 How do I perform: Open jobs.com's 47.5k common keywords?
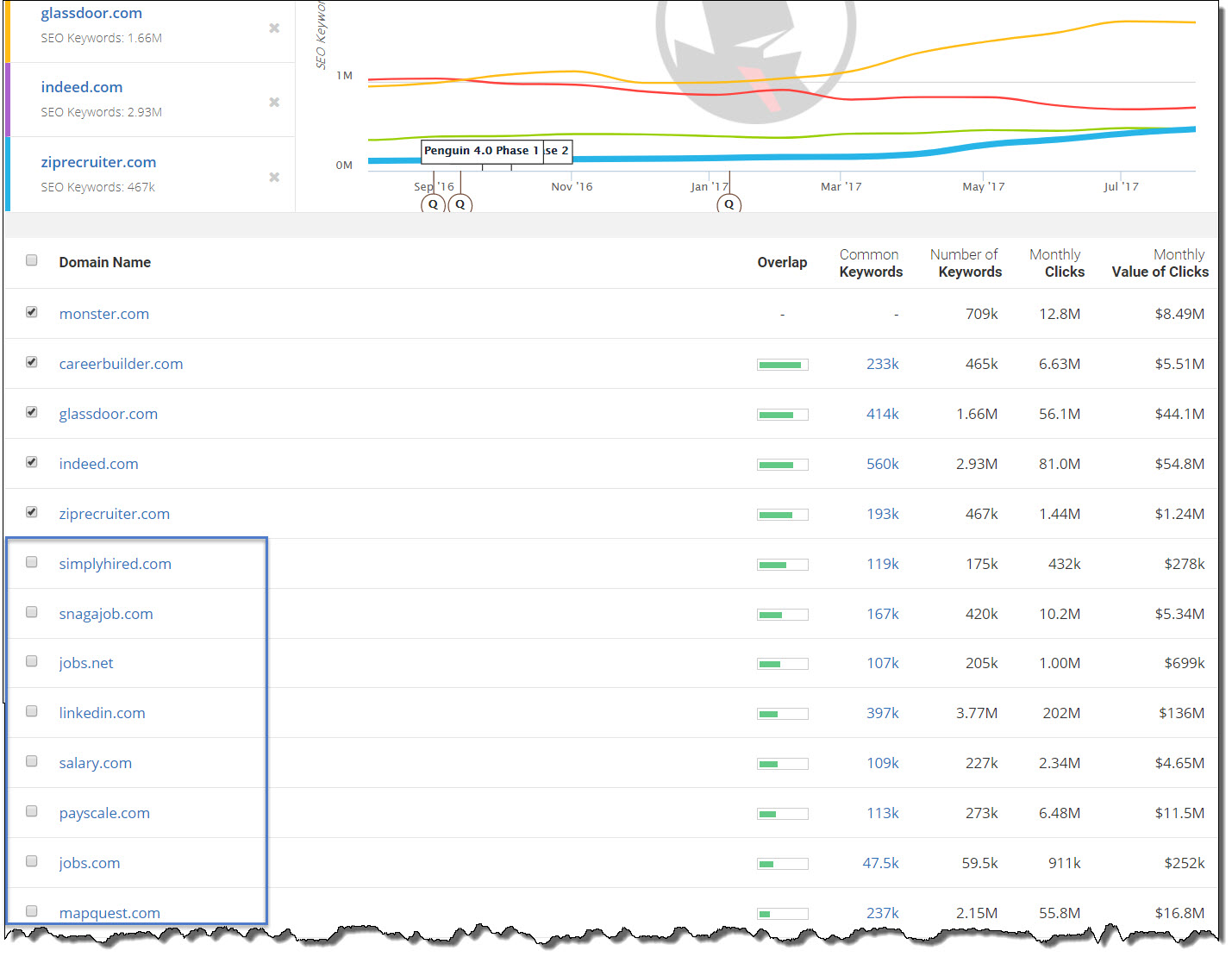pos(880,863)
